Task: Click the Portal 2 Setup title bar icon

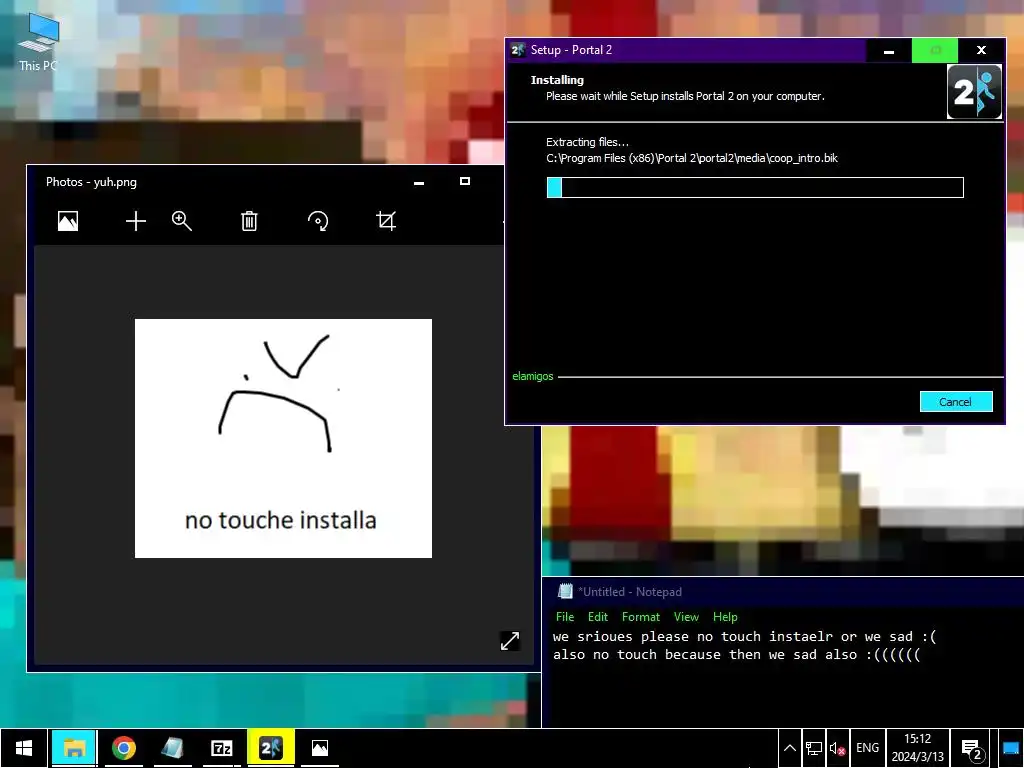Action: click(x=519, y=50)
